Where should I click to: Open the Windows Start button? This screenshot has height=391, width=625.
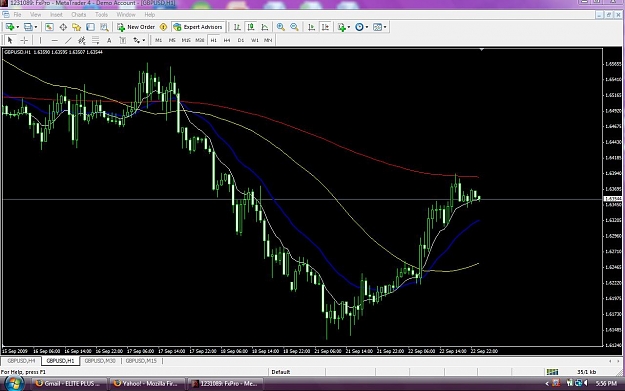coord(14,383)
